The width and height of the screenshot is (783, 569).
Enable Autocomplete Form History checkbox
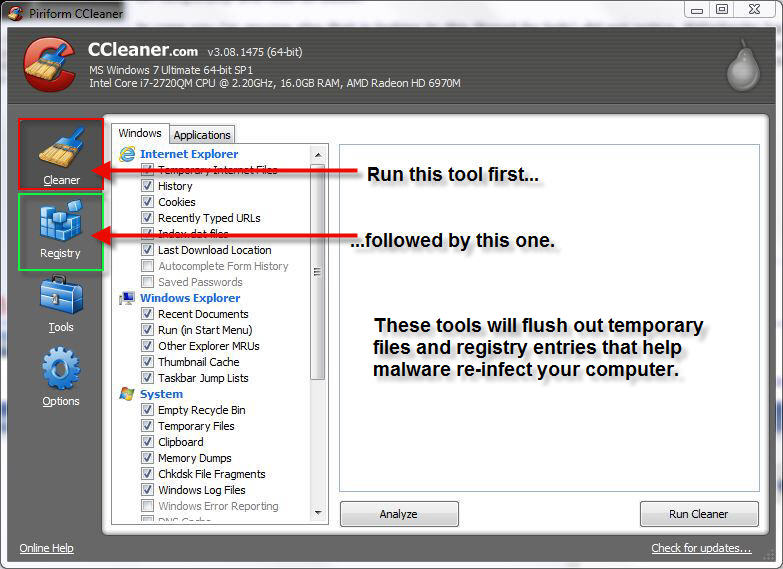(147, 266)
